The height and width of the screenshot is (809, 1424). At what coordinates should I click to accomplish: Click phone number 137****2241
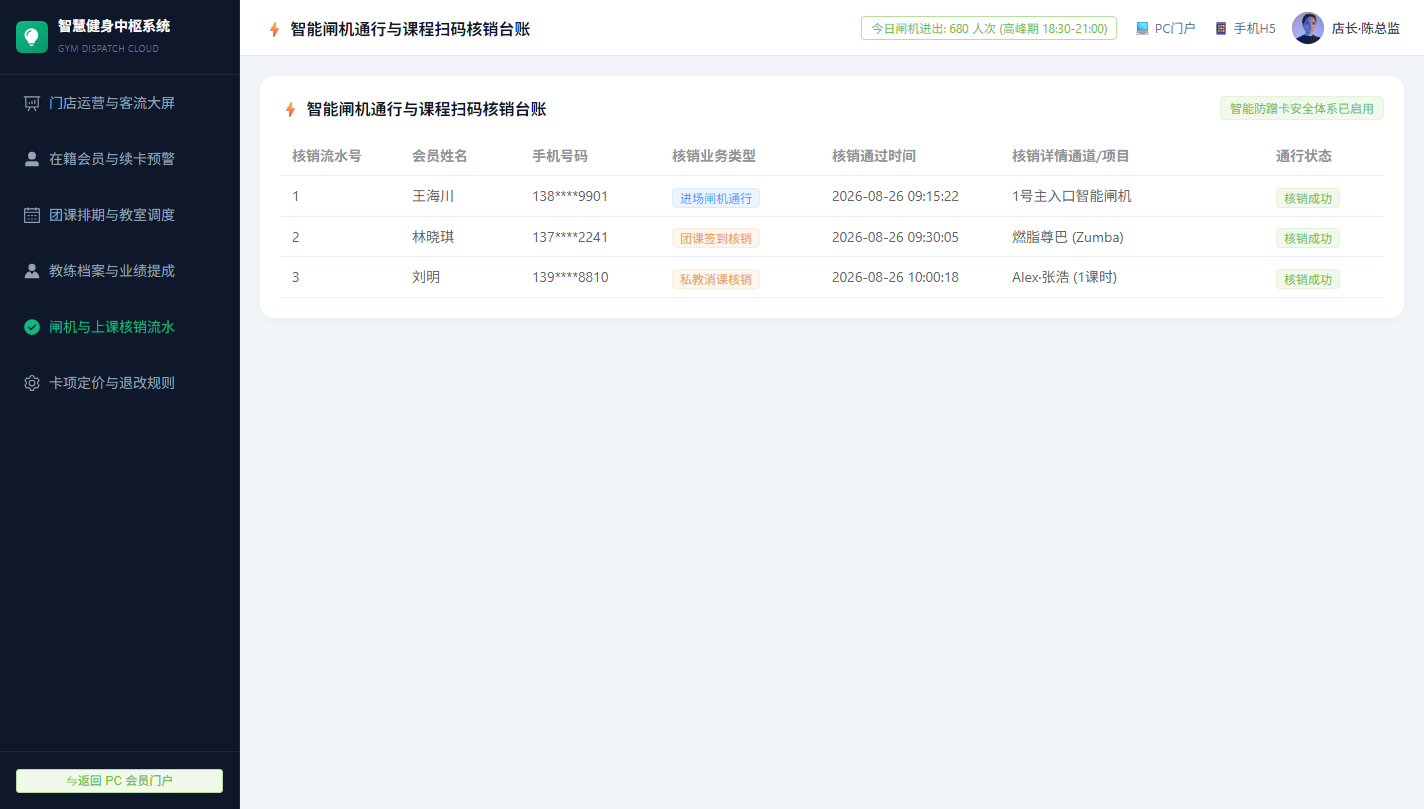(570, 237)
